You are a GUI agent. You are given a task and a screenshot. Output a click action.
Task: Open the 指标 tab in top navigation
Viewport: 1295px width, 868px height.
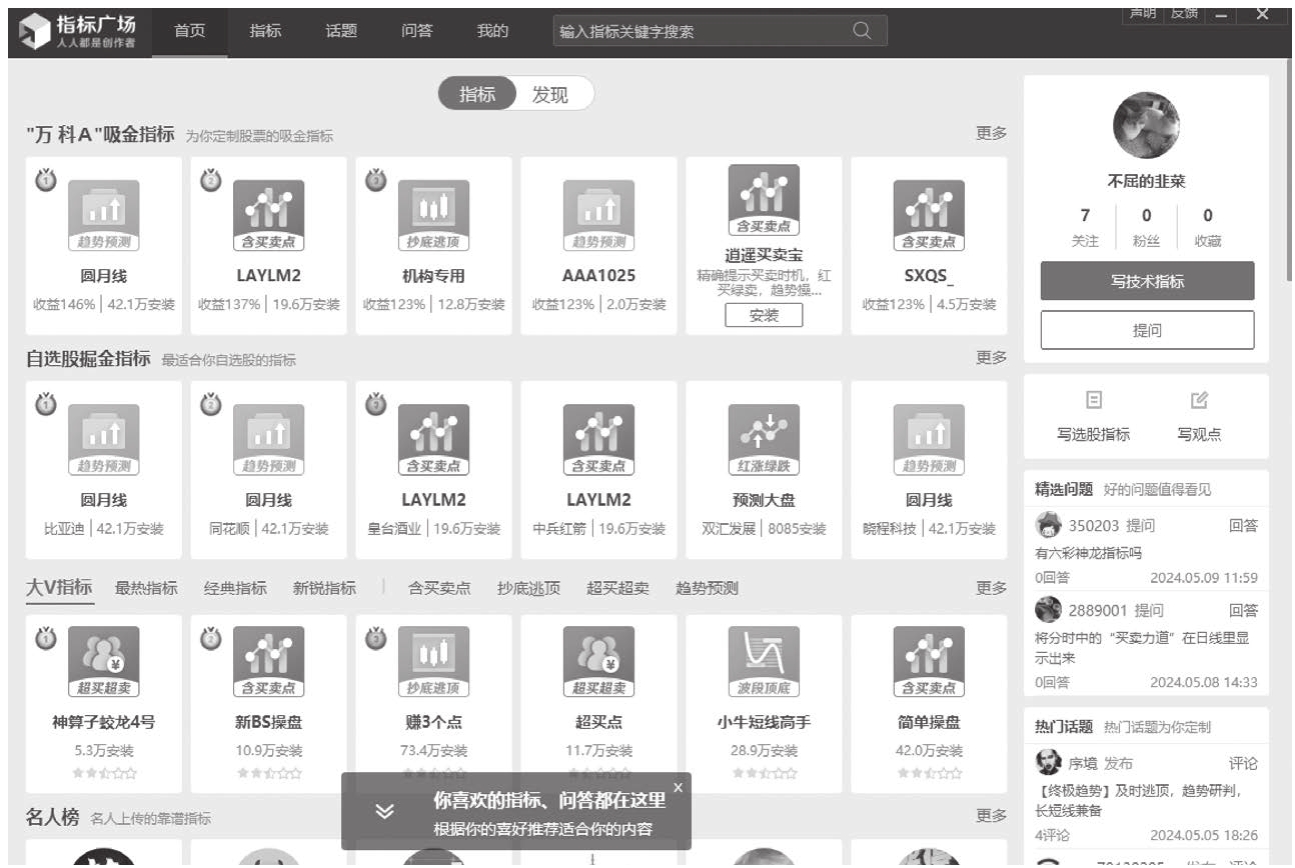click(266, 31)
